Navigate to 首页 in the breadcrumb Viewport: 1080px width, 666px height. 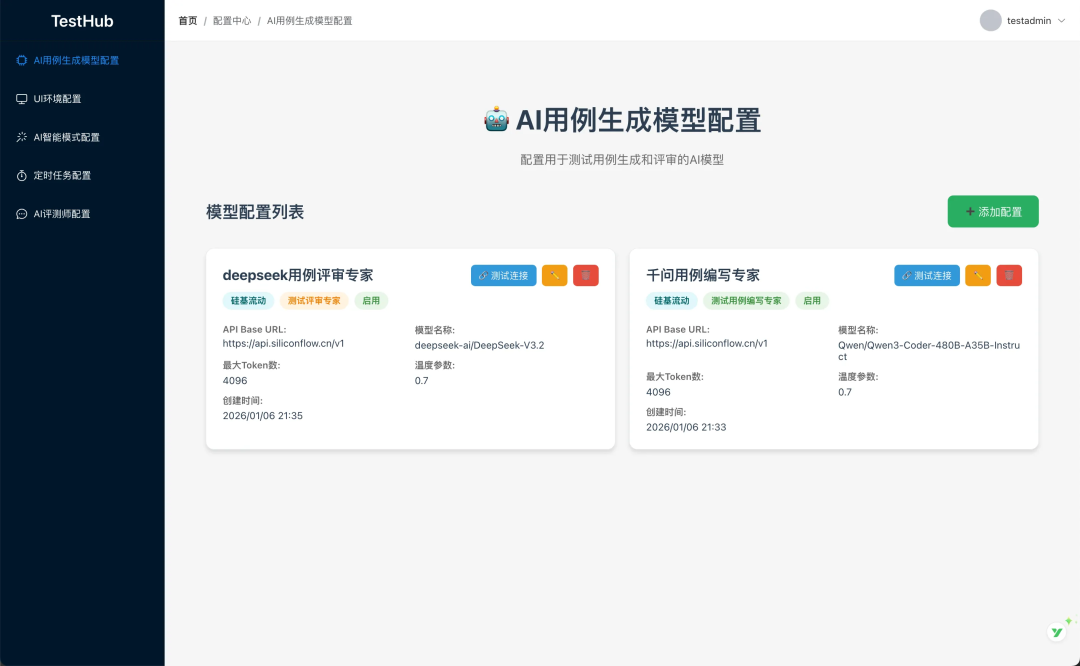[187, 19]
